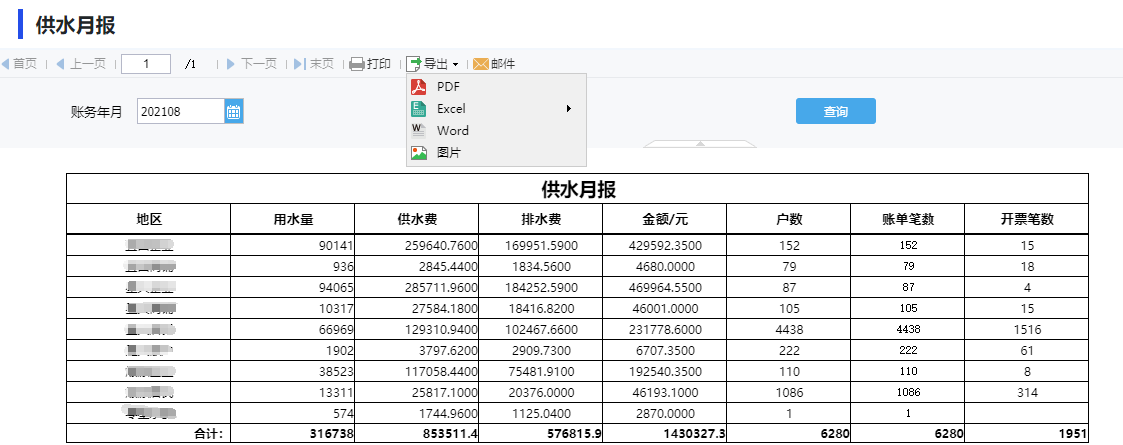Image resolution: width=1123 pixels, height=445 pixels.
Task: Expand the Excel submenu arrow
Action: [x=569, y=109]
